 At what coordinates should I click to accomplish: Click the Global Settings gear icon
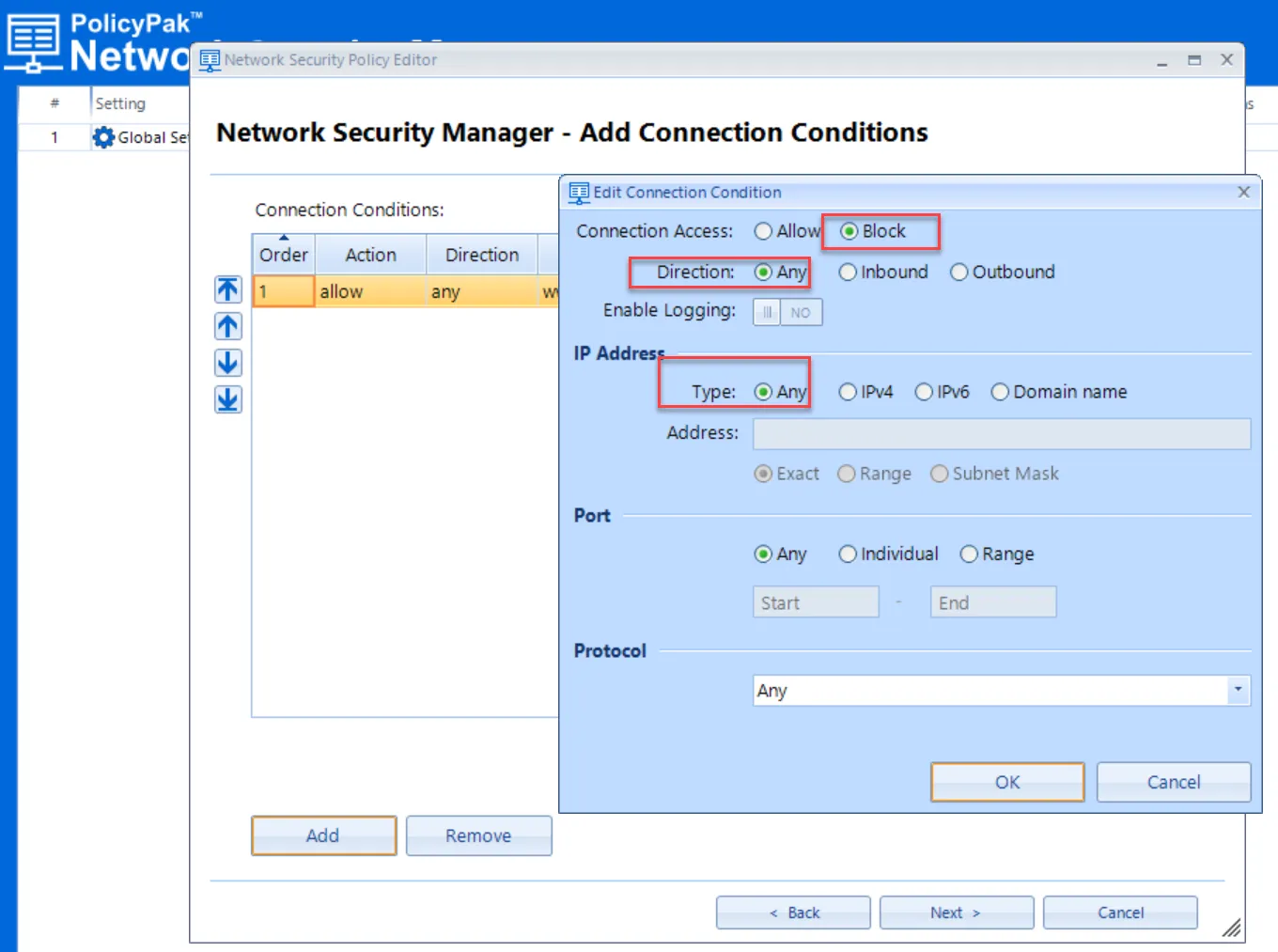tap(103, 137)
